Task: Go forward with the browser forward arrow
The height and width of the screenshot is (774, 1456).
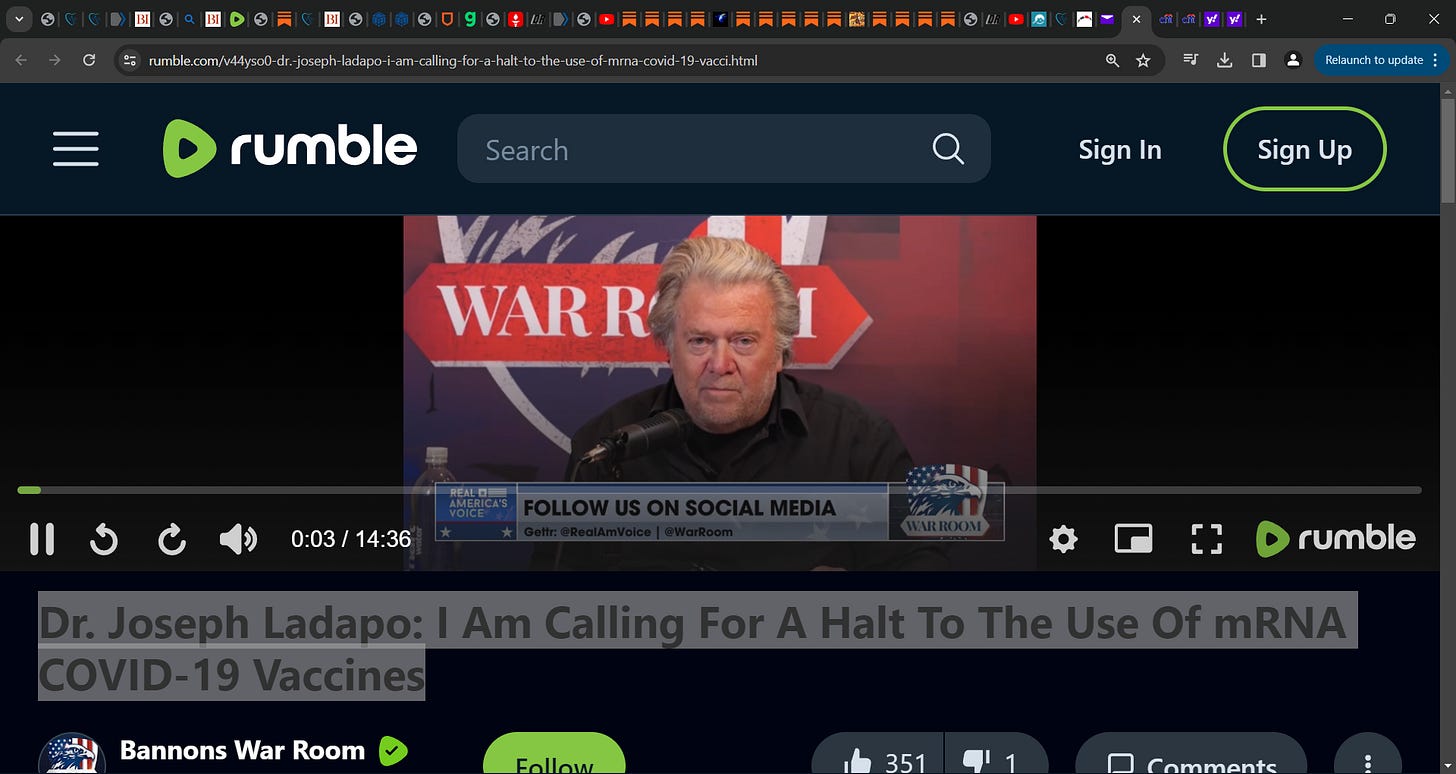Action: (55, 60)
